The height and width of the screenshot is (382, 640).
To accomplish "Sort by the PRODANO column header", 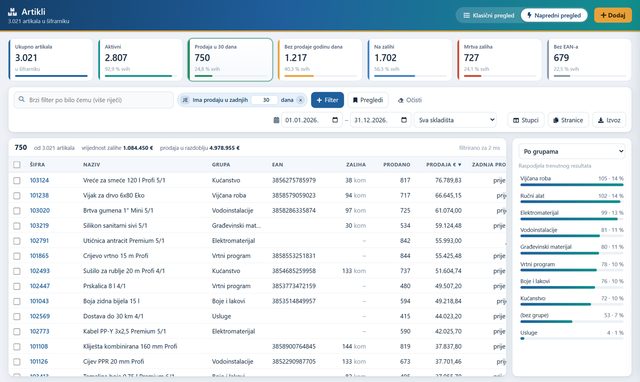I will (397, 164).
